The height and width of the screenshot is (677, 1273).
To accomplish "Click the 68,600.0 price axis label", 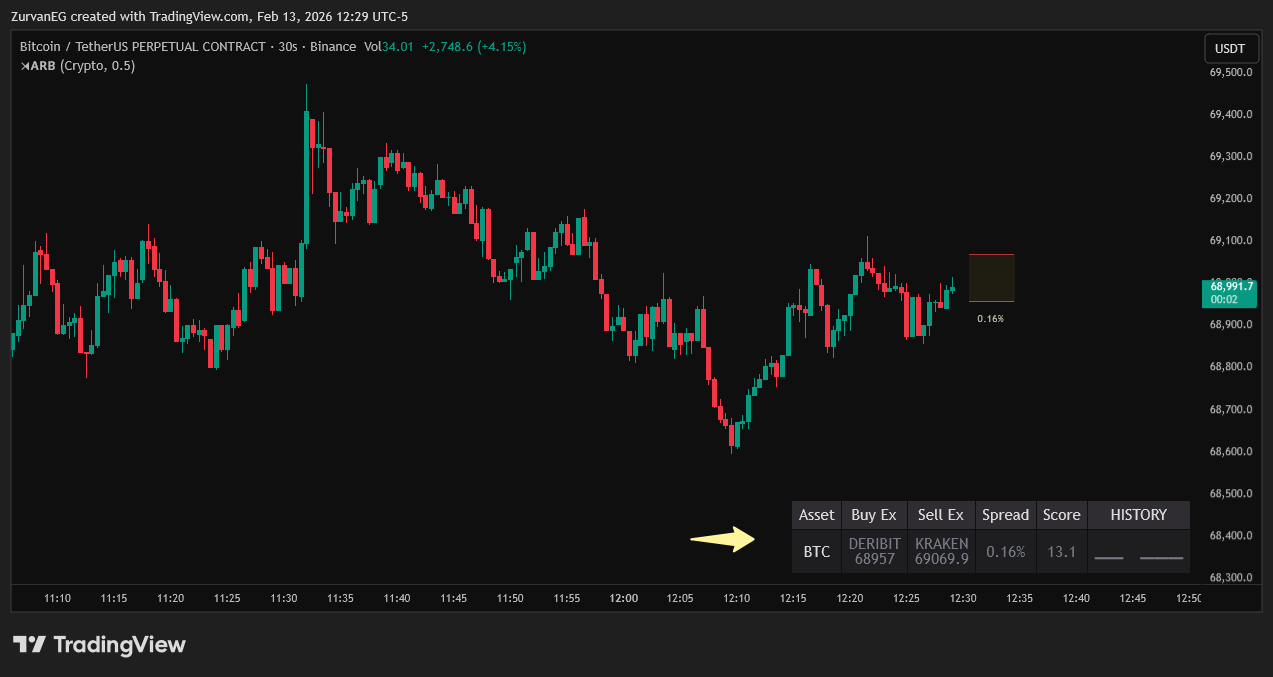I will pyautogui.click(x=1231, y=451).
